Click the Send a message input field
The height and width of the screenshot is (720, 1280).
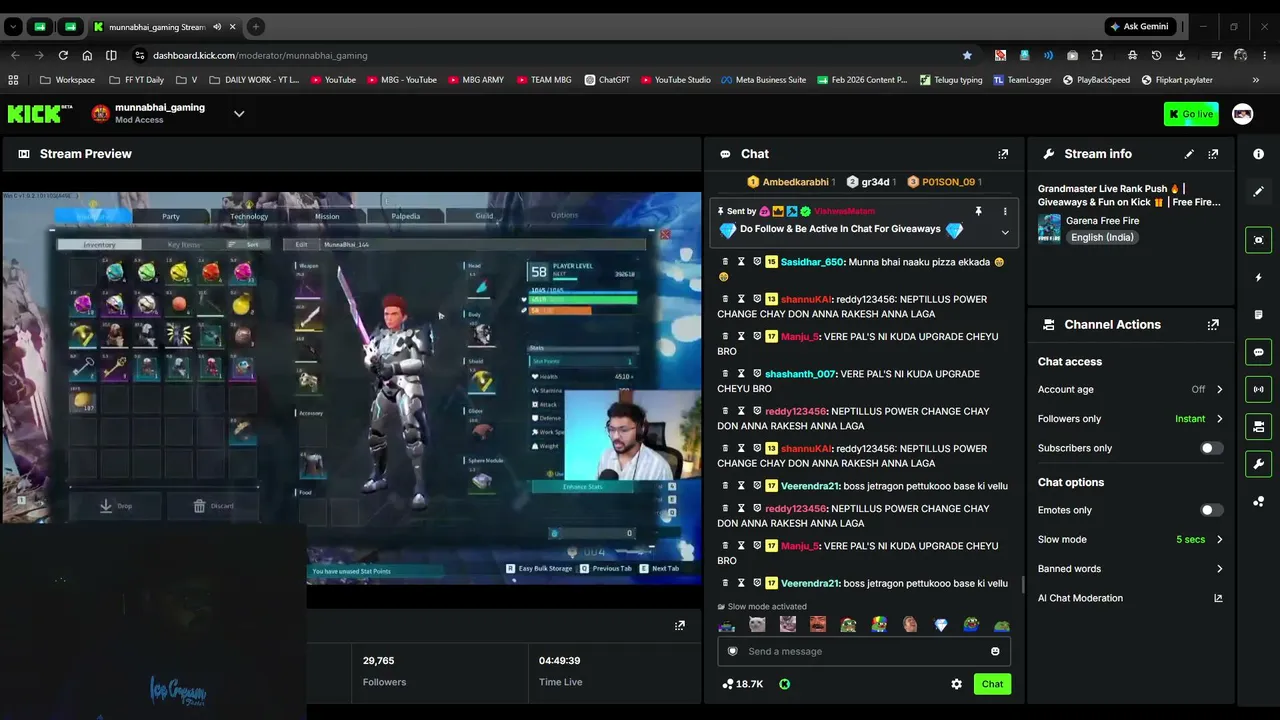864,651
